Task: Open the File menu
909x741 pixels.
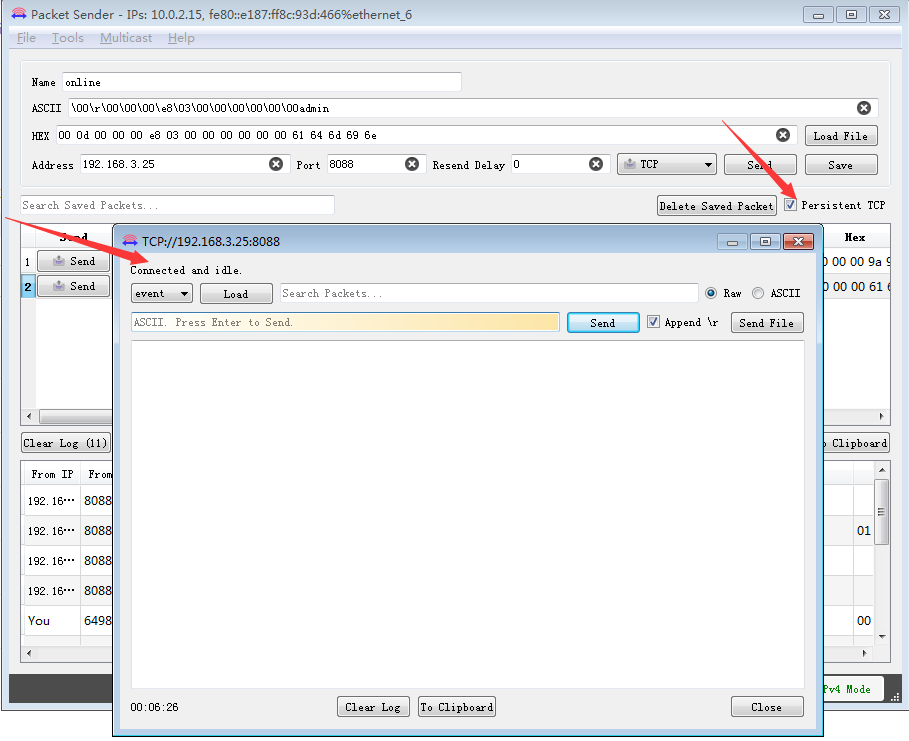Action: [26, 38]
